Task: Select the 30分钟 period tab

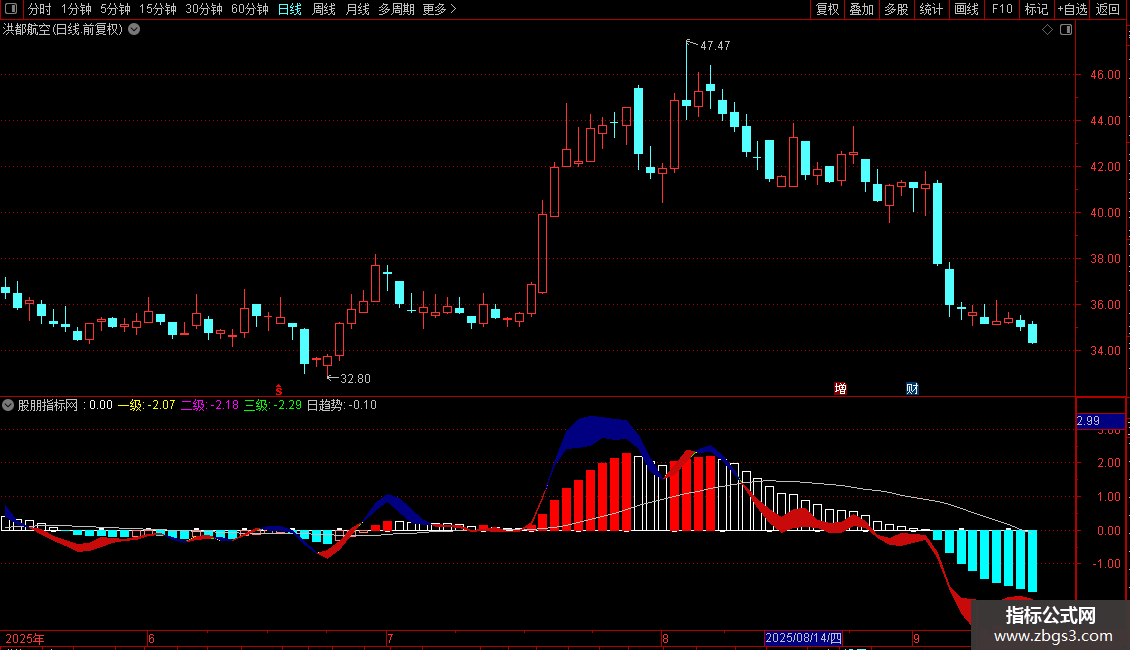Action: click(203, 9)
